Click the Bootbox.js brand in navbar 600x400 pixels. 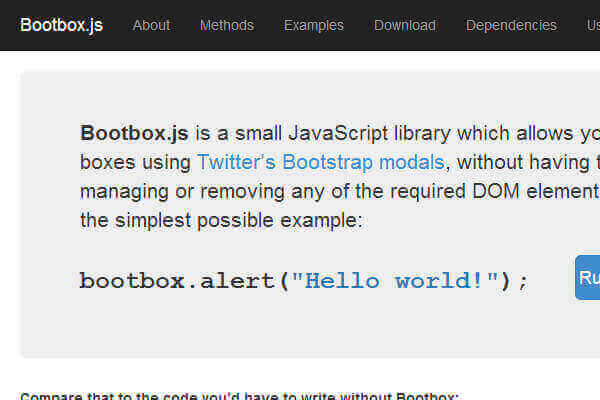click(x=61, y=25)
